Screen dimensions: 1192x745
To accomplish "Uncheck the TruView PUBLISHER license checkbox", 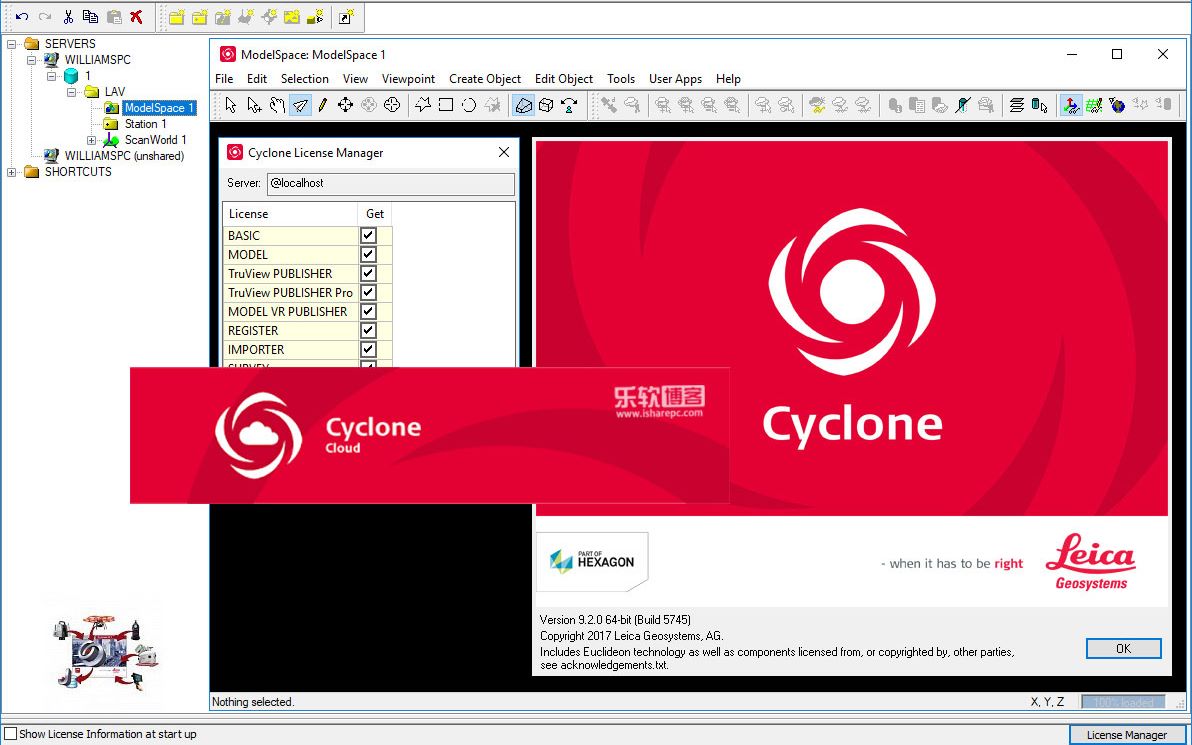I will 368,274.
